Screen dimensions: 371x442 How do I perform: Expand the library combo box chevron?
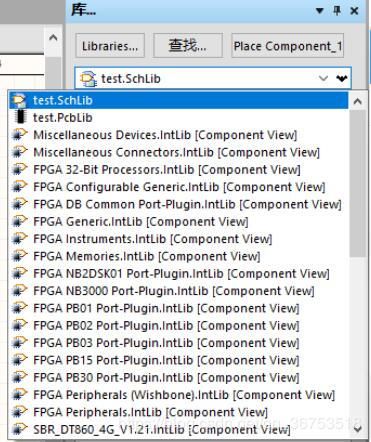point(323,78)
